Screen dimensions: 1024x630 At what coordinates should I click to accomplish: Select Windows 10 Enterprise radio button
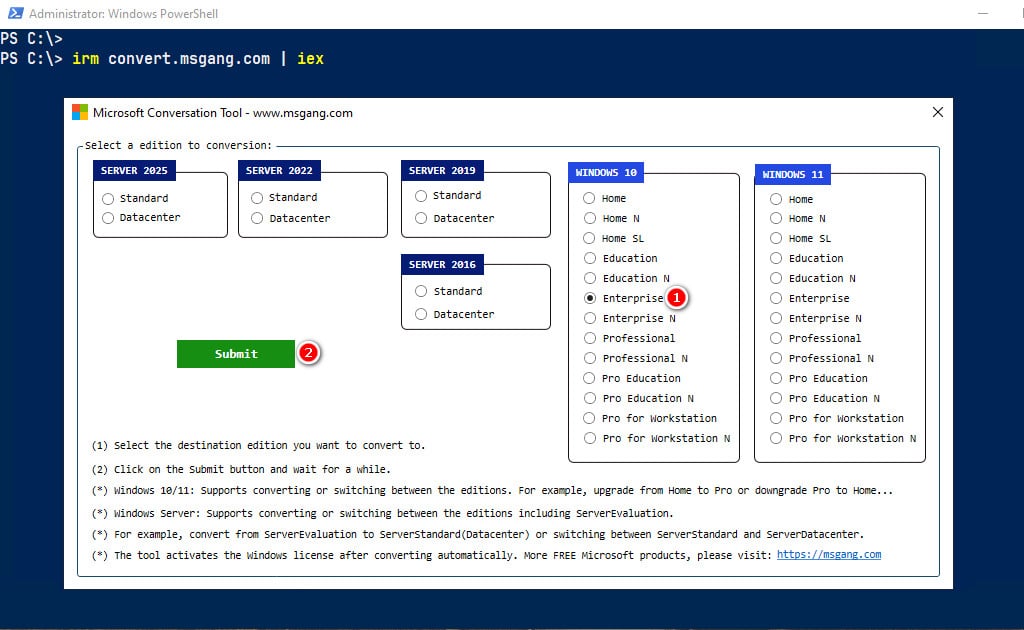(590, 298)
